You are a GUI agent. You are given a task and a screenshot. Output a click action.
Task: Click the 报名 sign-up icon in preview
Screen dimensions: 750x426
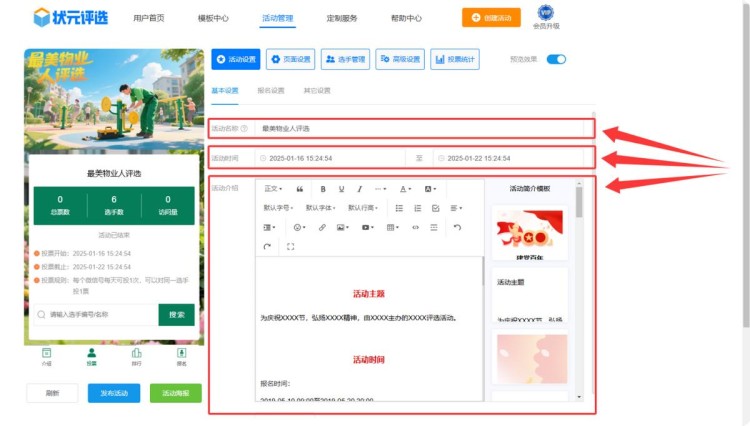[x=181, y=355]
